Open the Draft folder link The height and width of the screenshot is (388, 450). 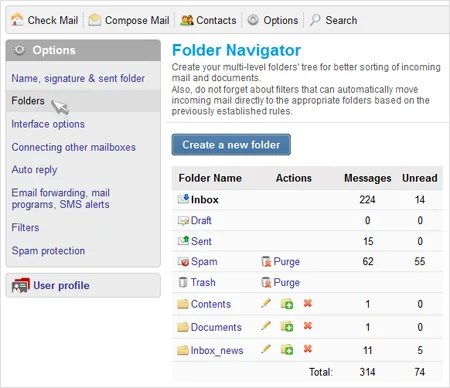point(201,220)
